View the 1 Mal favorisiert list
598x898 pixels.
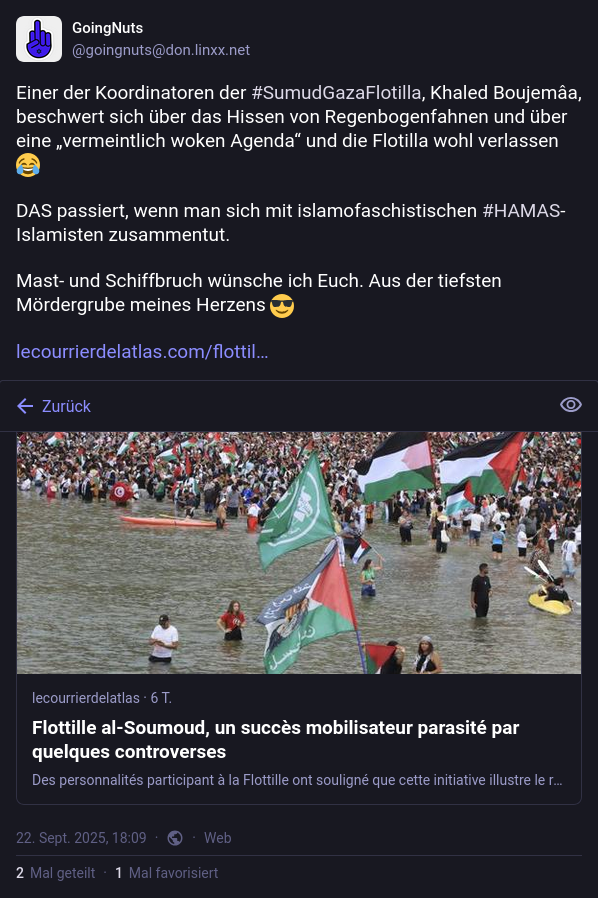[167, 873]
